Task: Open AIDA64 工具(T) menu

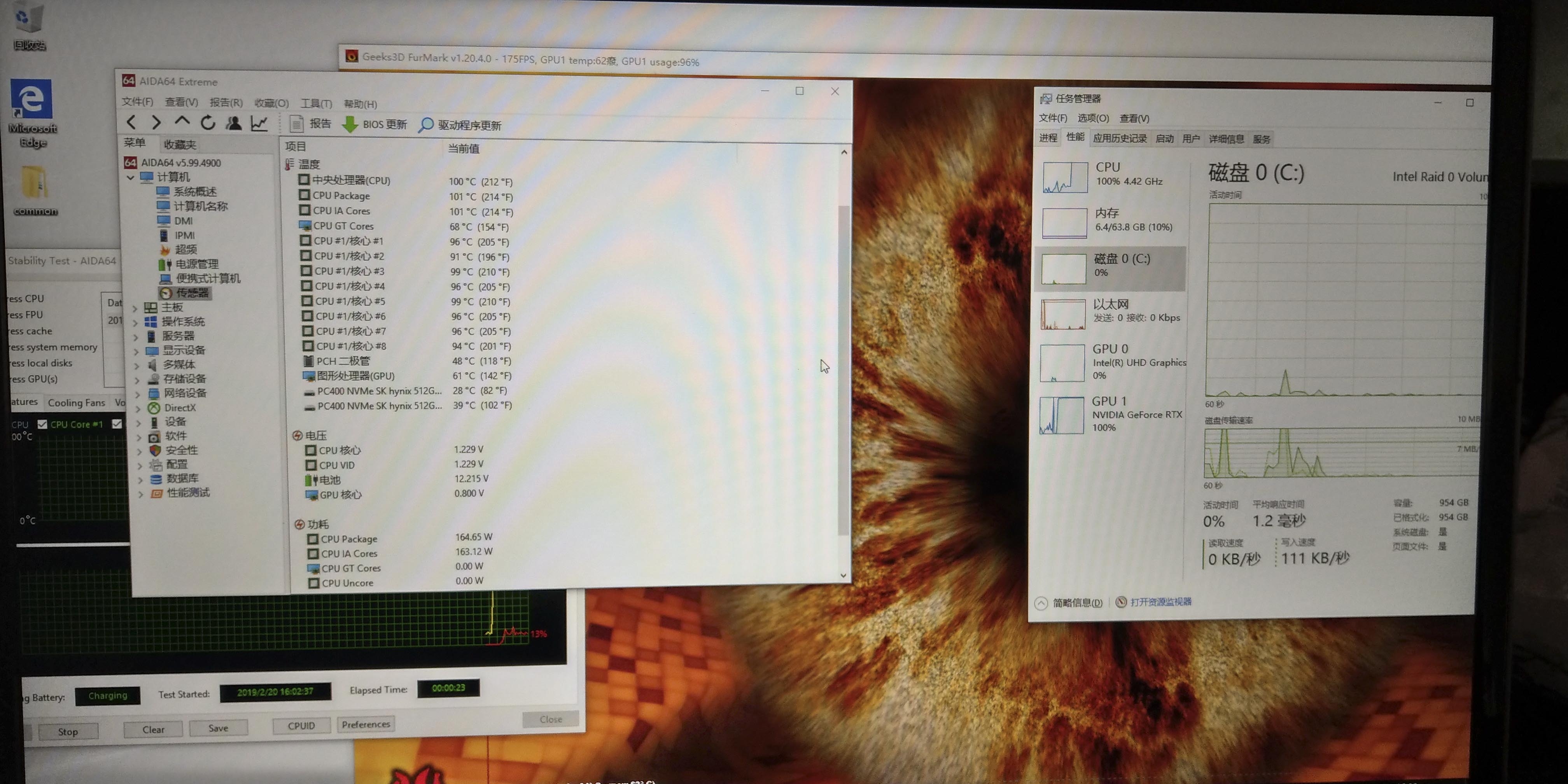Action: pos(316,103)
